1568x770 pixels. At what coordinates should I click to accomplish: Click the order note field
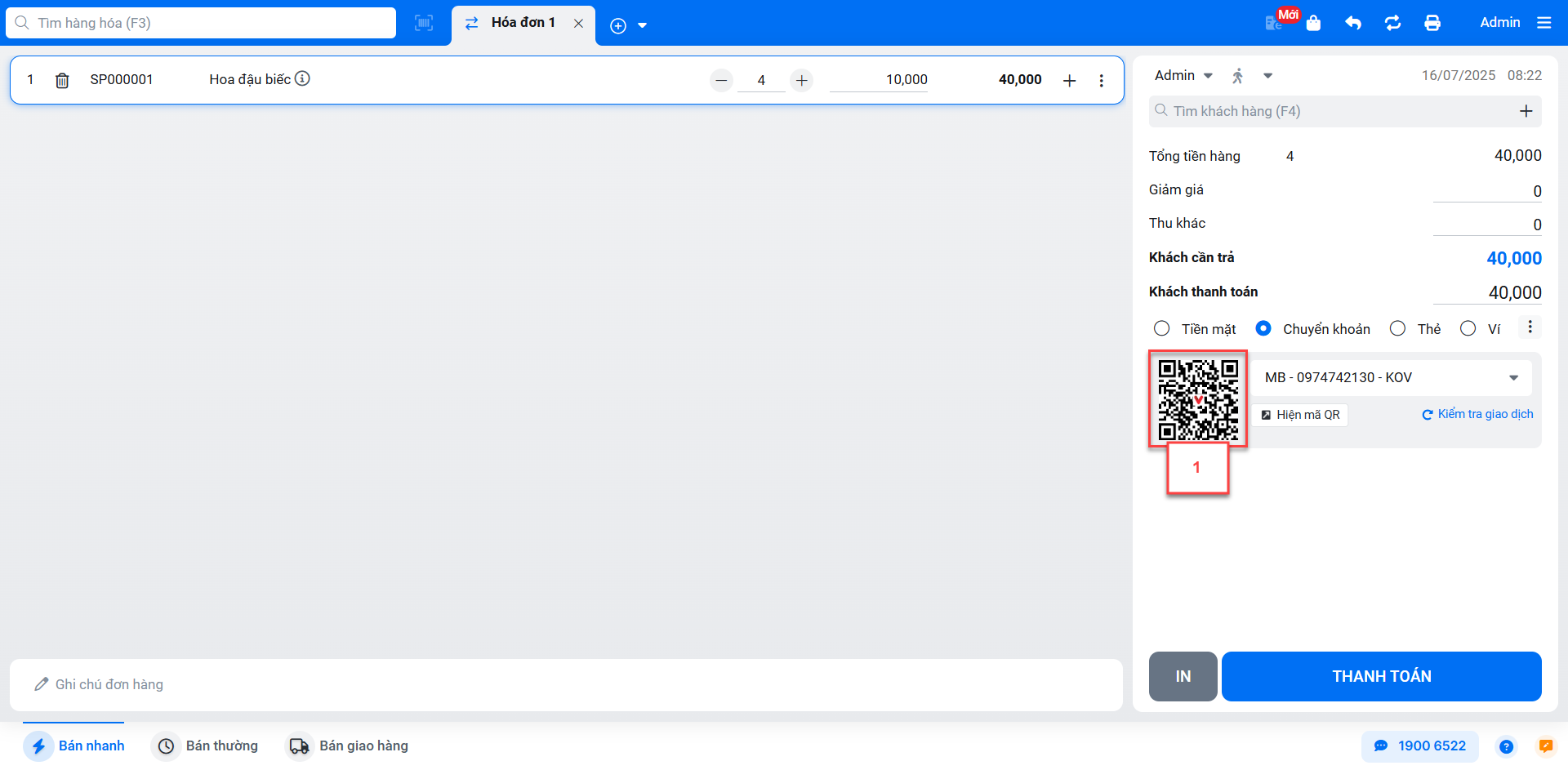pos(566,684)
